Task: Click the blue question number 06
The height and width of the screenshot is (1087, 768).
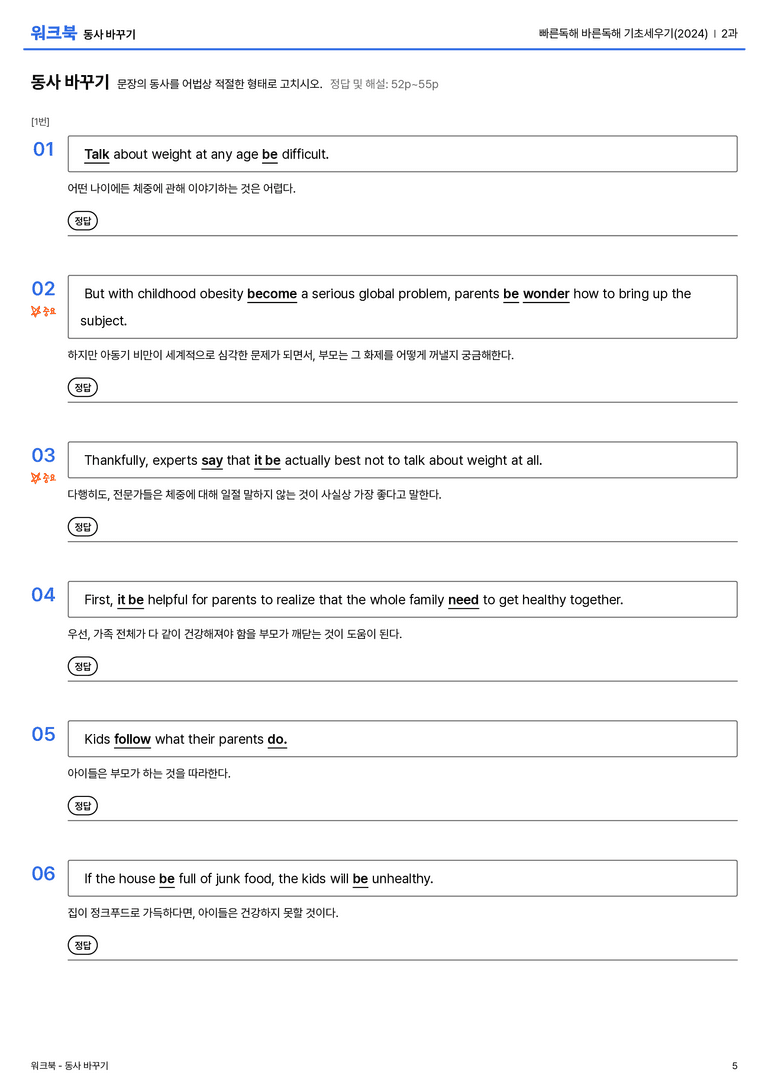Action: coord(44,873)
